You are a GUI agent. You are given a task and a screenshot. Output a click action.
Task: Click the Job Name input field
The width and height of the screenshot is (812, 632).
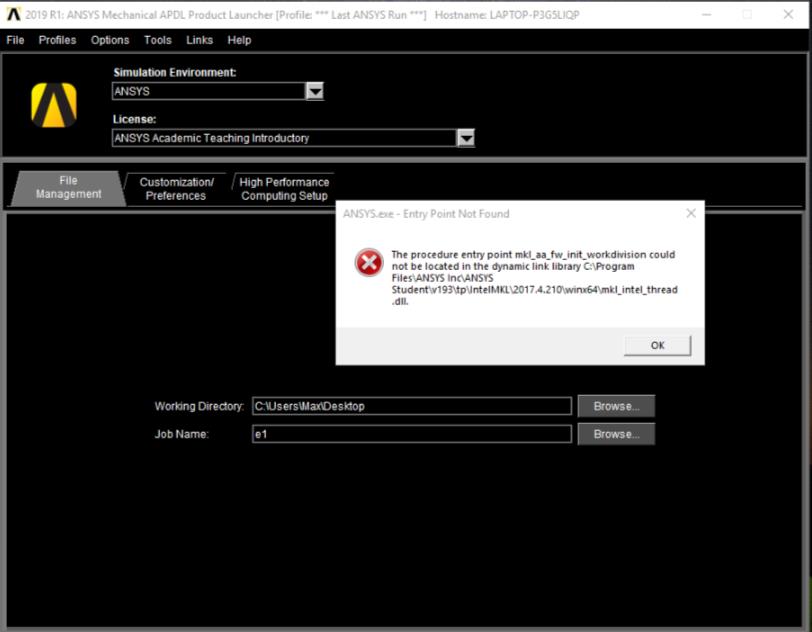coord(412,434)
